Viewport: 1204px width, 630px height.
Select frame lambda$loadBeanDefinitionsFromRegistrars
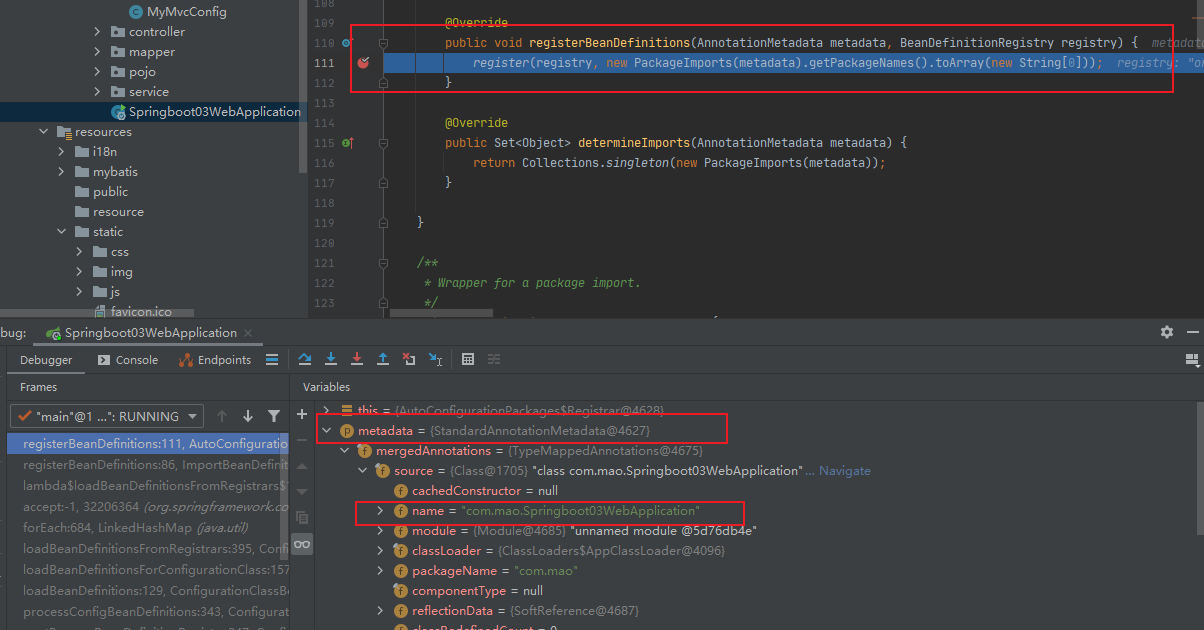[149, 485]
